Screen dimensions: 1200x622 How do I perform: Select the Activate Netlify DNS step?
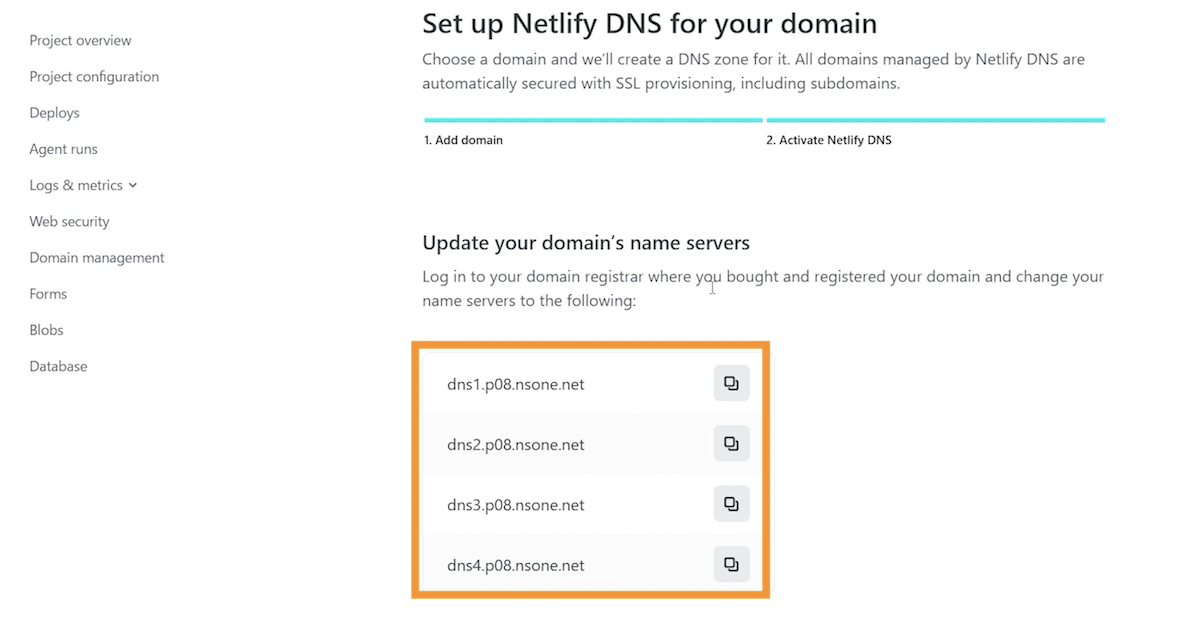(x=829, y=140)
